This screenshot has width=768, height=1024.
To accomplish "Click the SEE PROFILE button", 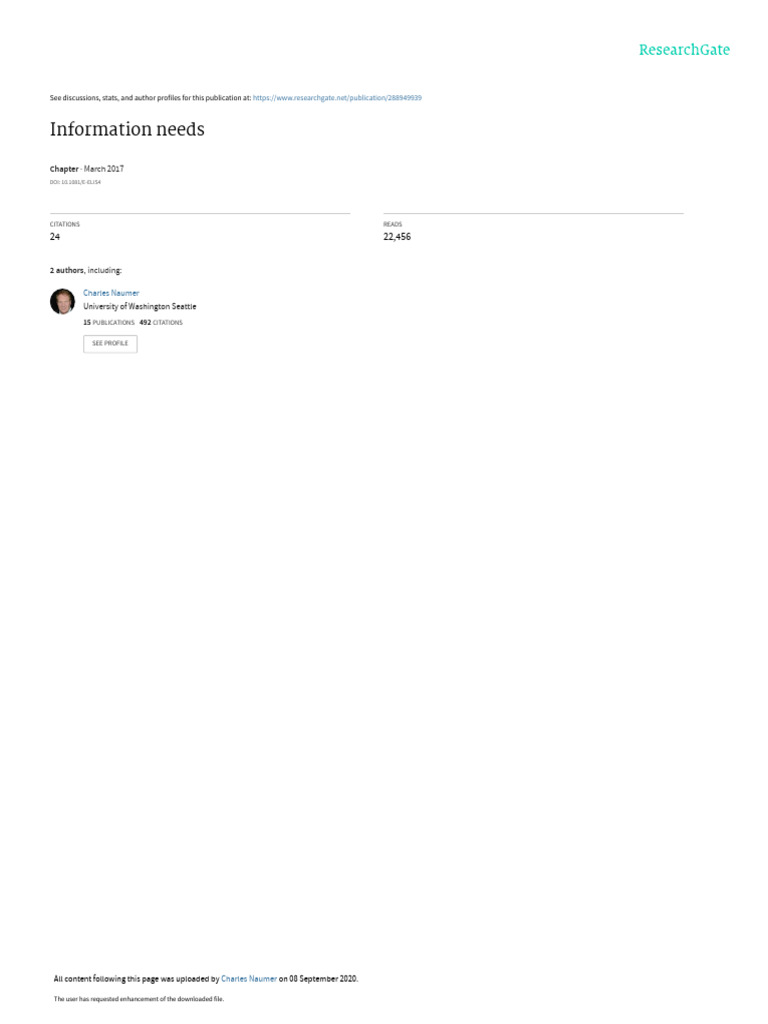I will coord(110,344).
